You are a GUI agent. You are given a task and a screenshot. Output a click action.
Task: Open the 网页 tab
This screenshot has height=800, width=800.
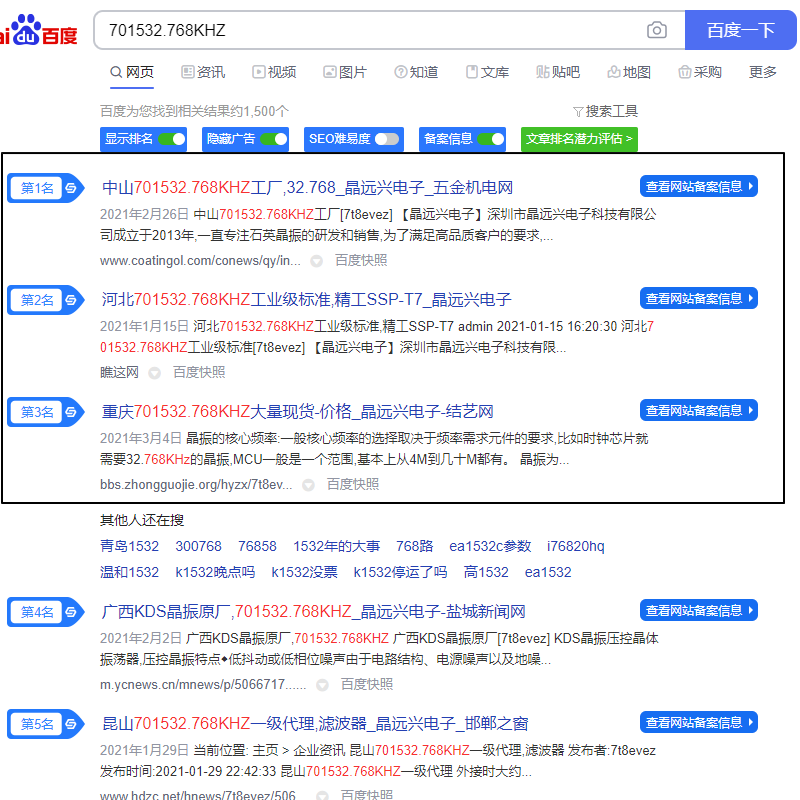[x=132, y=72]
